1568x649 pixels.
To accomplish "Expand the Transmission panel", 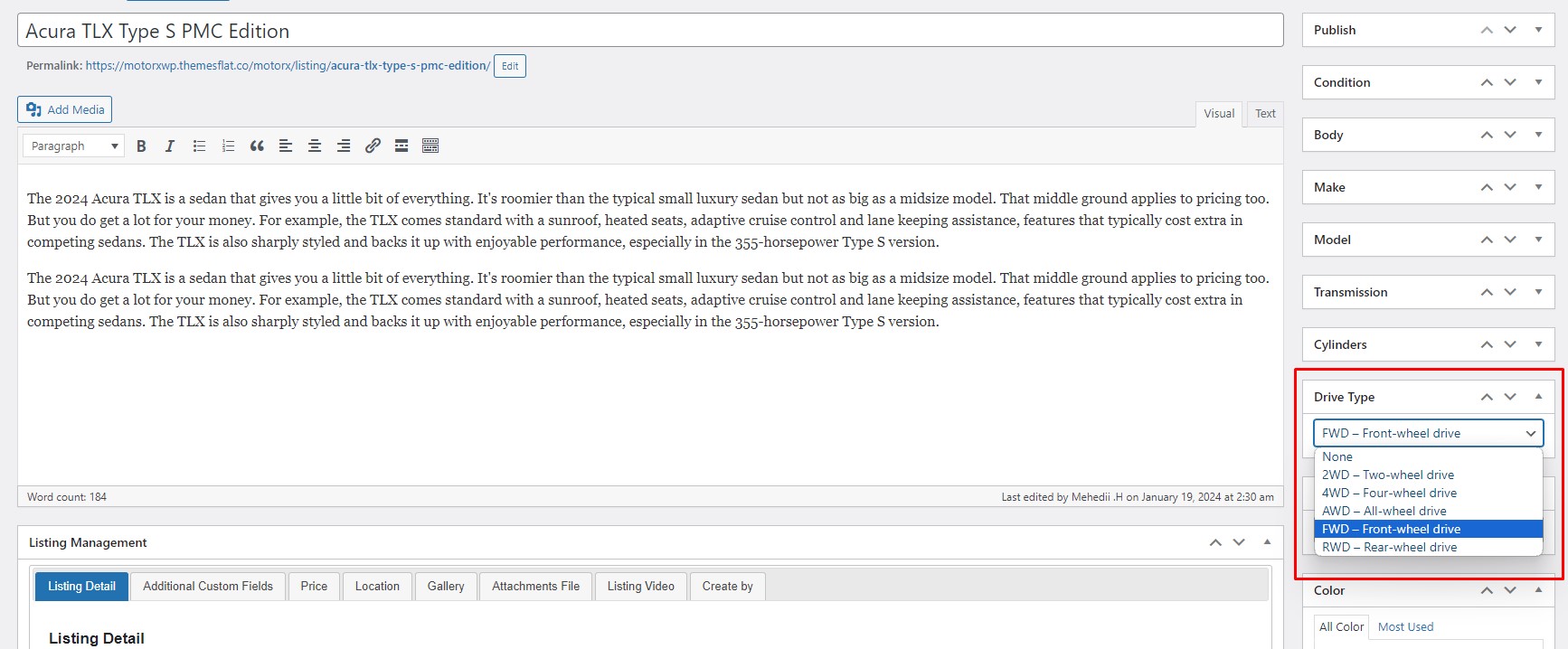I will (x=1538, y=292).
